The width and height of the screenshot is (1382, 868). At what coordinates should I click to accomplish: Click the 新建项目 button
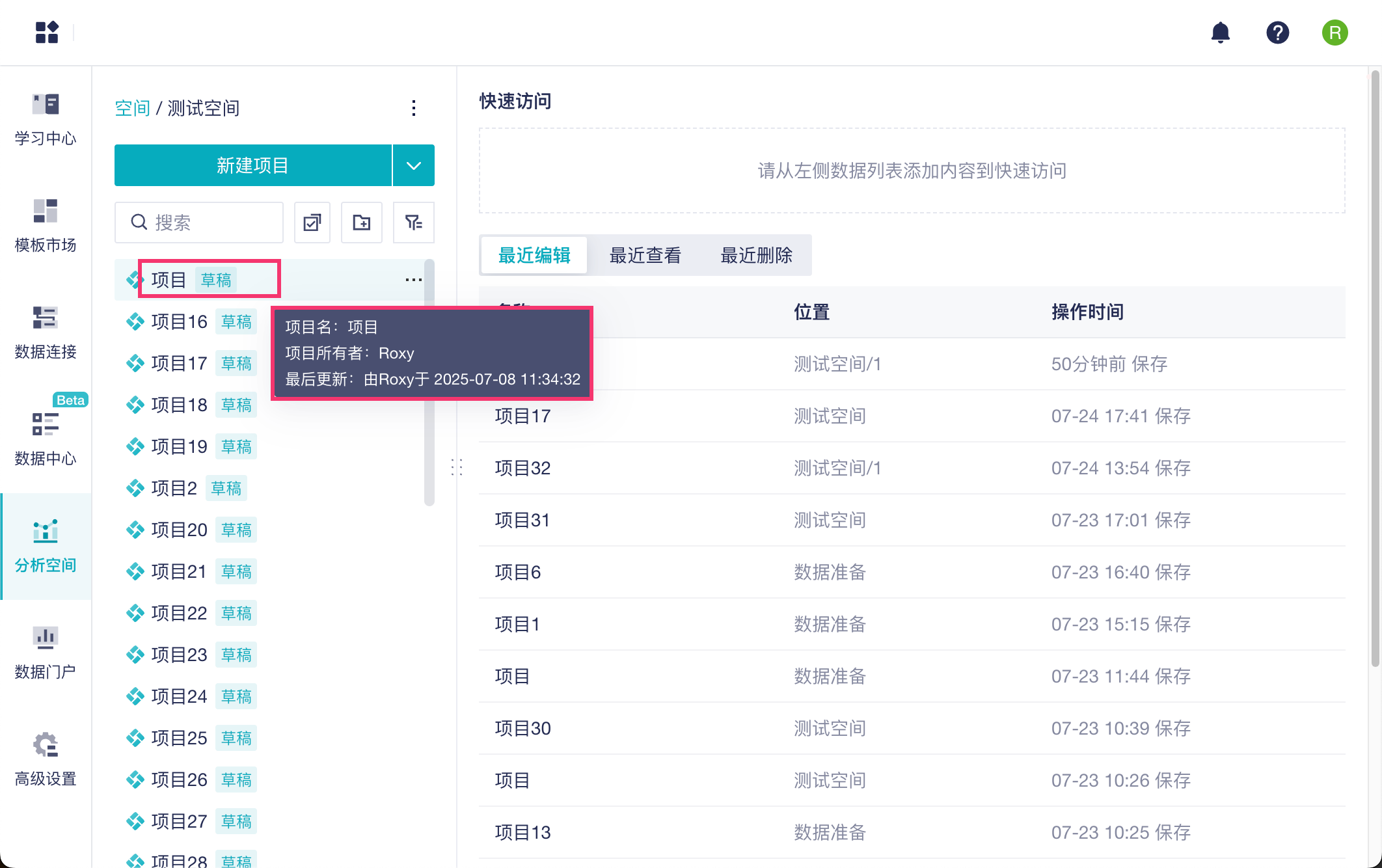253,165
